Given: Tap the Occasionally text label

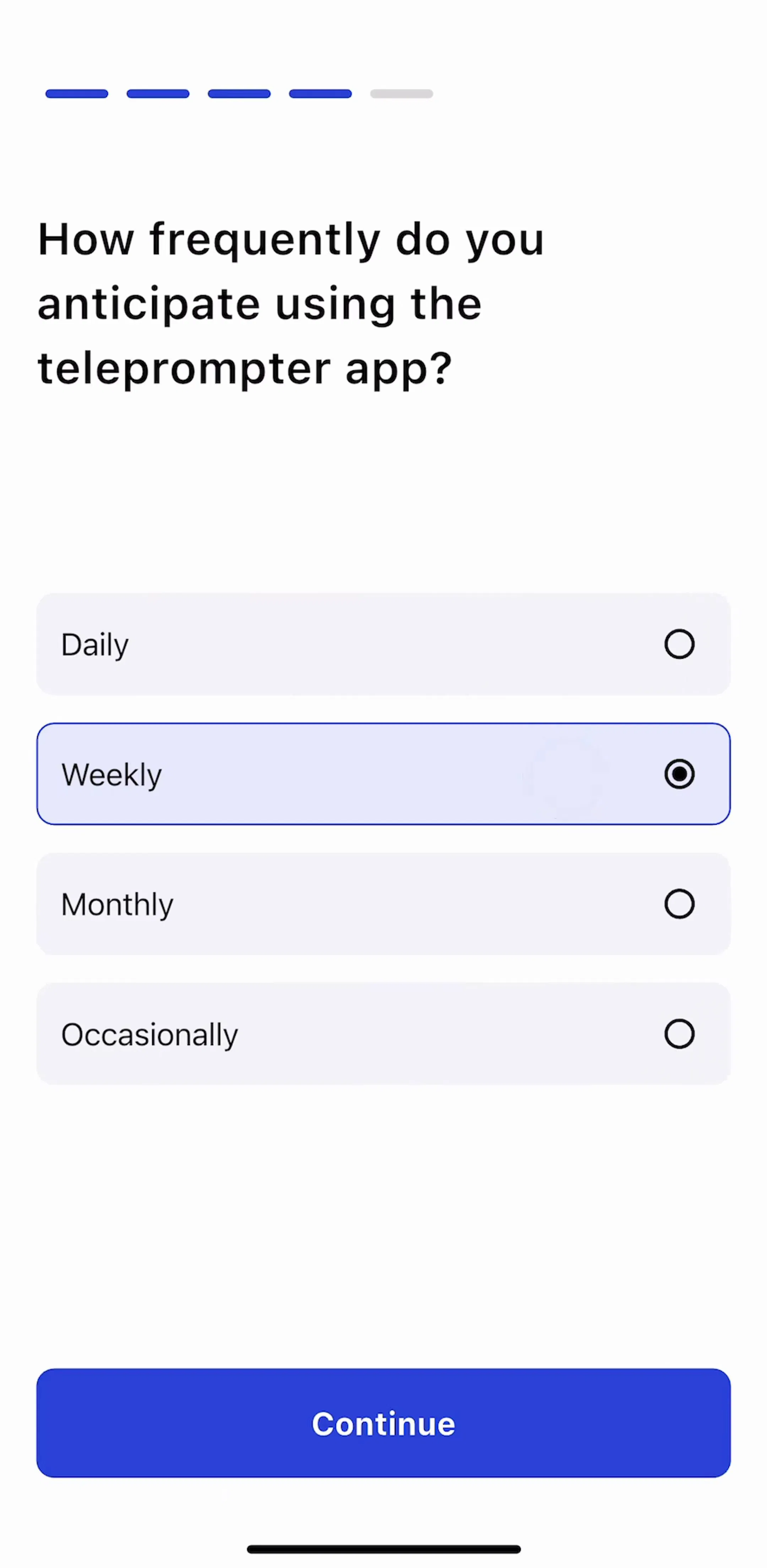Looking at the screenshot, I should coord(149,1035).
